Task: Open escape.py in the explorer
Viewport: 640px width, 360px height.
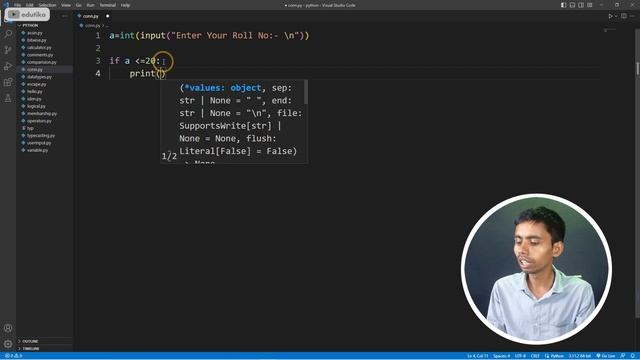Action: pyautogui.click(x=36, y=84)
